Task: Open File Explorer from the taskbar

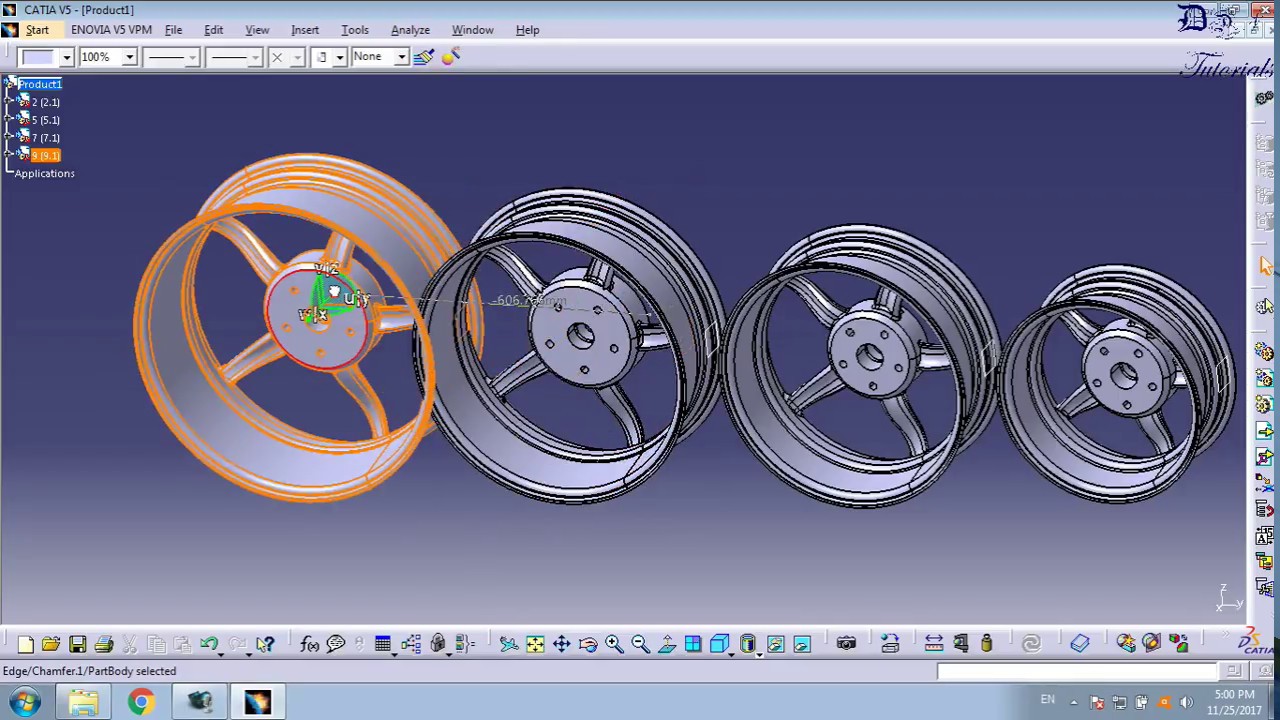Action: (x=84, y=702)
